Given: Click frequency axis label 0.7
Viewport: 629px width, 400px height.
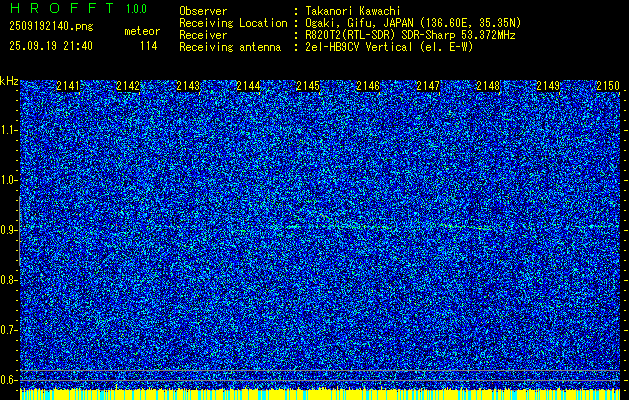Looking at the screenshot, I should point(8,330).
